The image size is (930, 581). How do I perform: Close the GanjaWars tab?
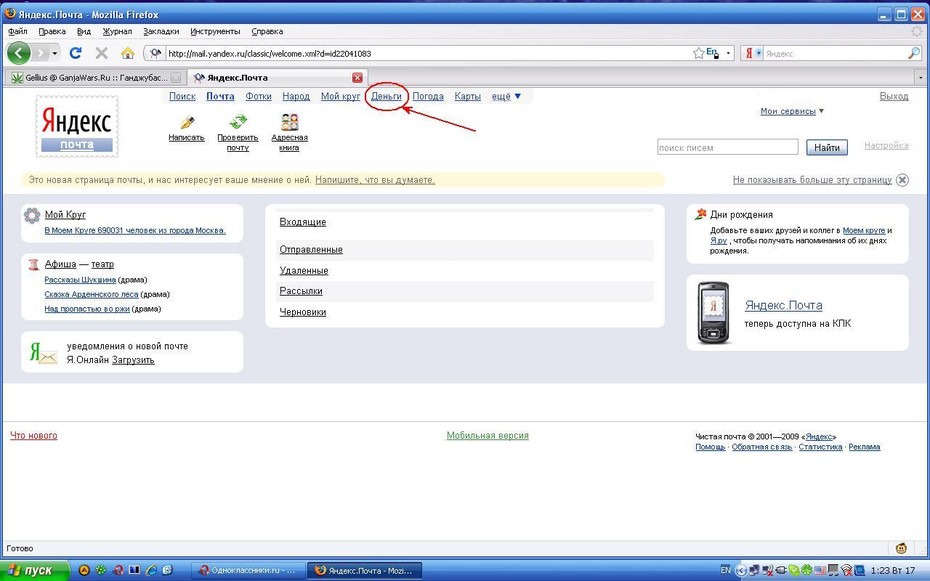click(x=176, y=78)
